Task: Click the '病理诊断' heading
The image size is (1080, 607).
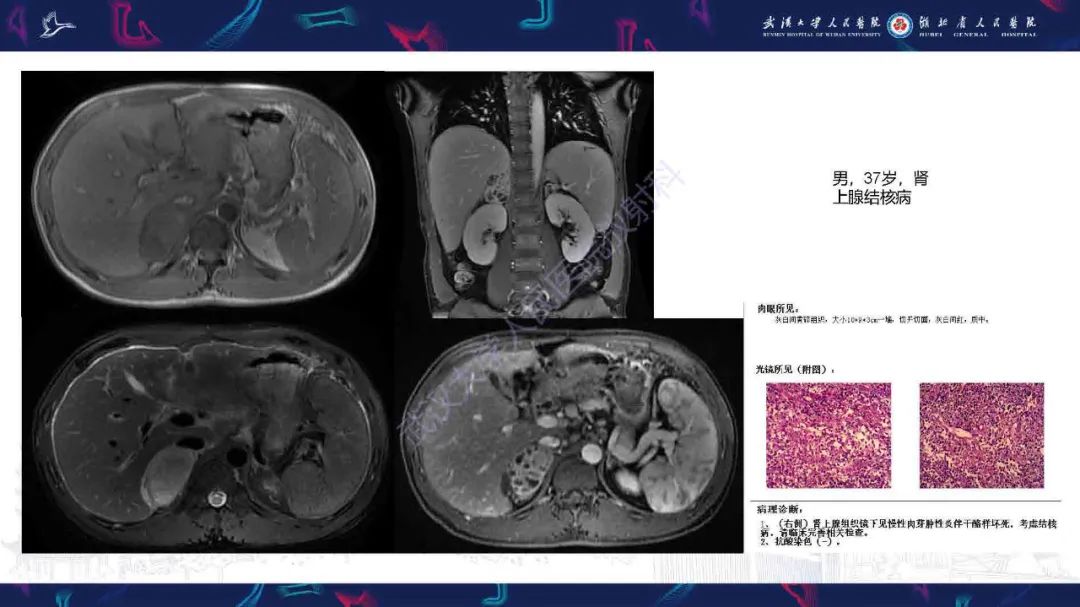Action: point(779,509)
